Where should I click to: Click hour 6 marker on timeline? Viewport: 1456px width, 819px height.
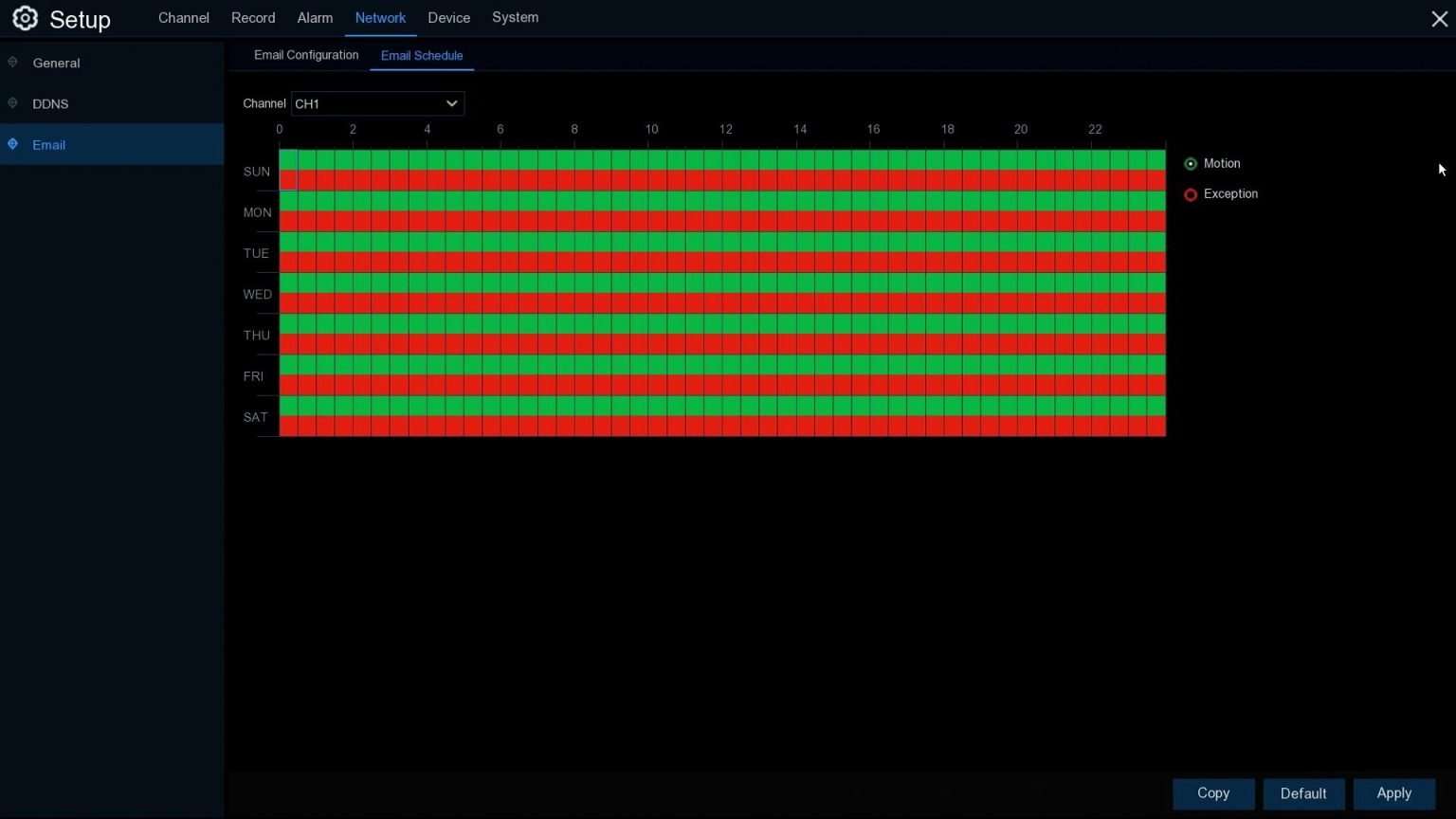(x=500, y=129)
